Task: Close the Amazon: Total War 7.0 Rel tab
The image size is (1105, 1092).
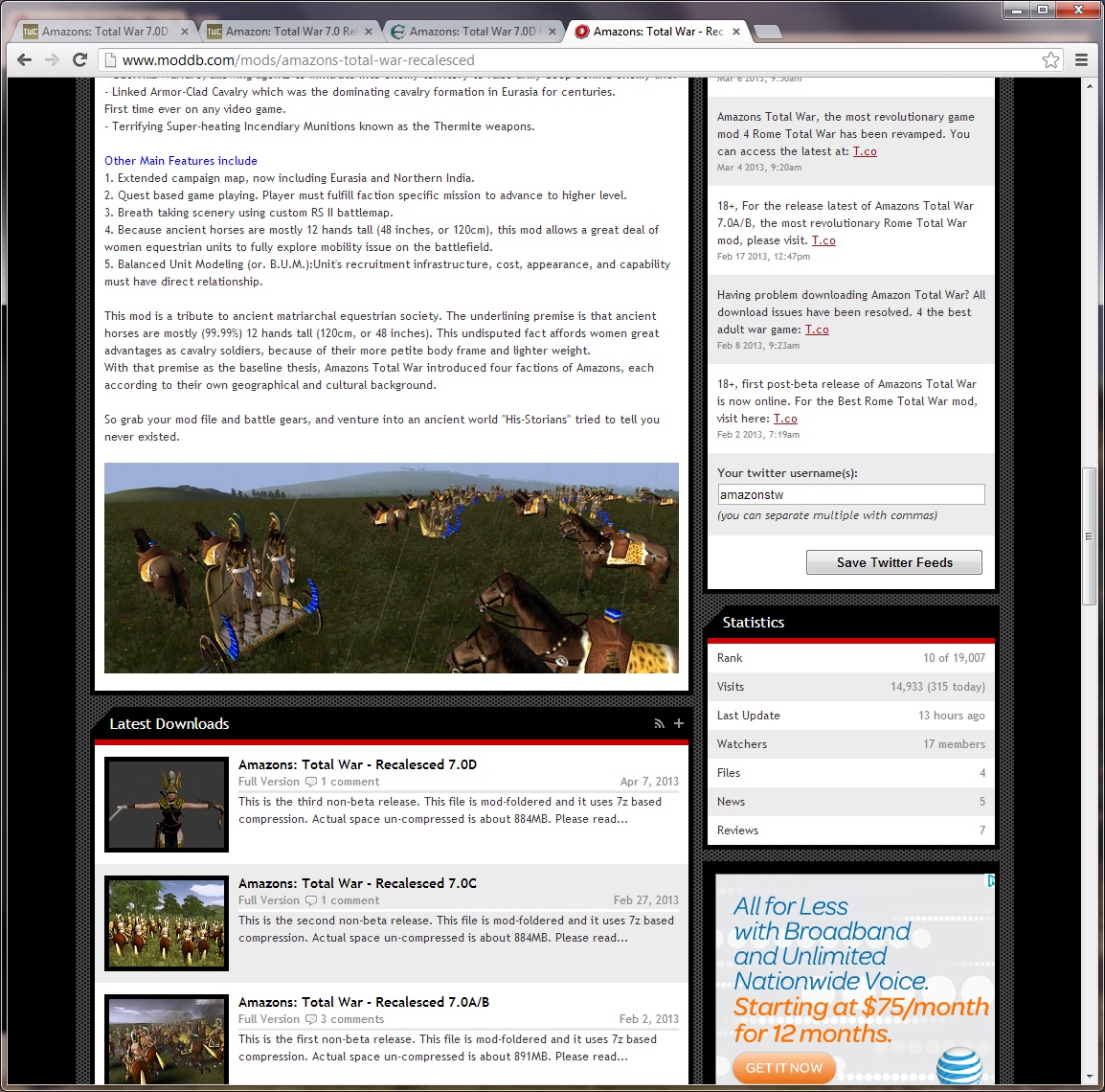Action: [x=369, y=32]
